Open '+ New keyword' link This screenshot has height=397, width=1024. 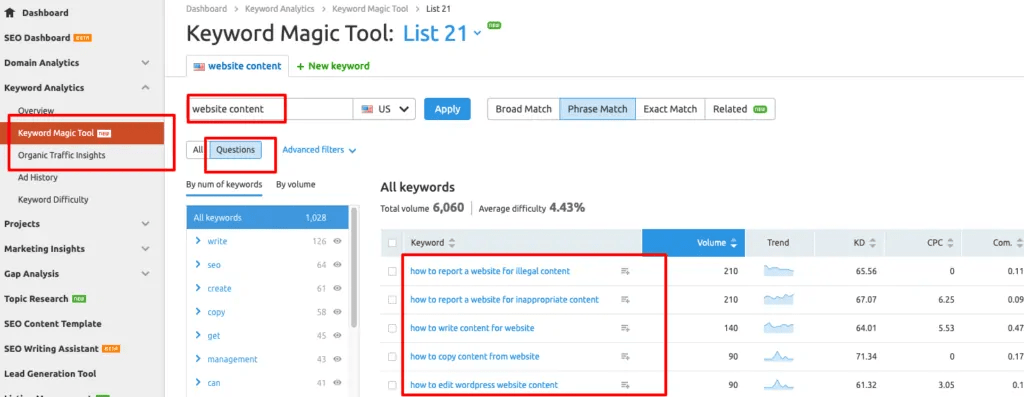point(333,66)
